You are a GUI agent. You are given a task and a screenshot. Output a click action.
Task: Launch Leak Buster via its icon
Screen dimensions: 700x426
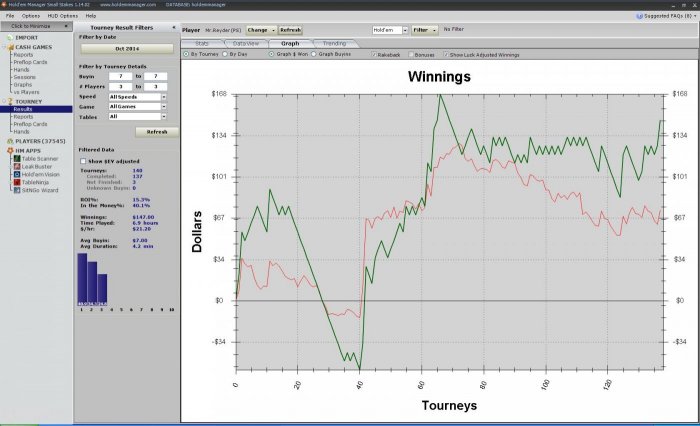point(17,167)
